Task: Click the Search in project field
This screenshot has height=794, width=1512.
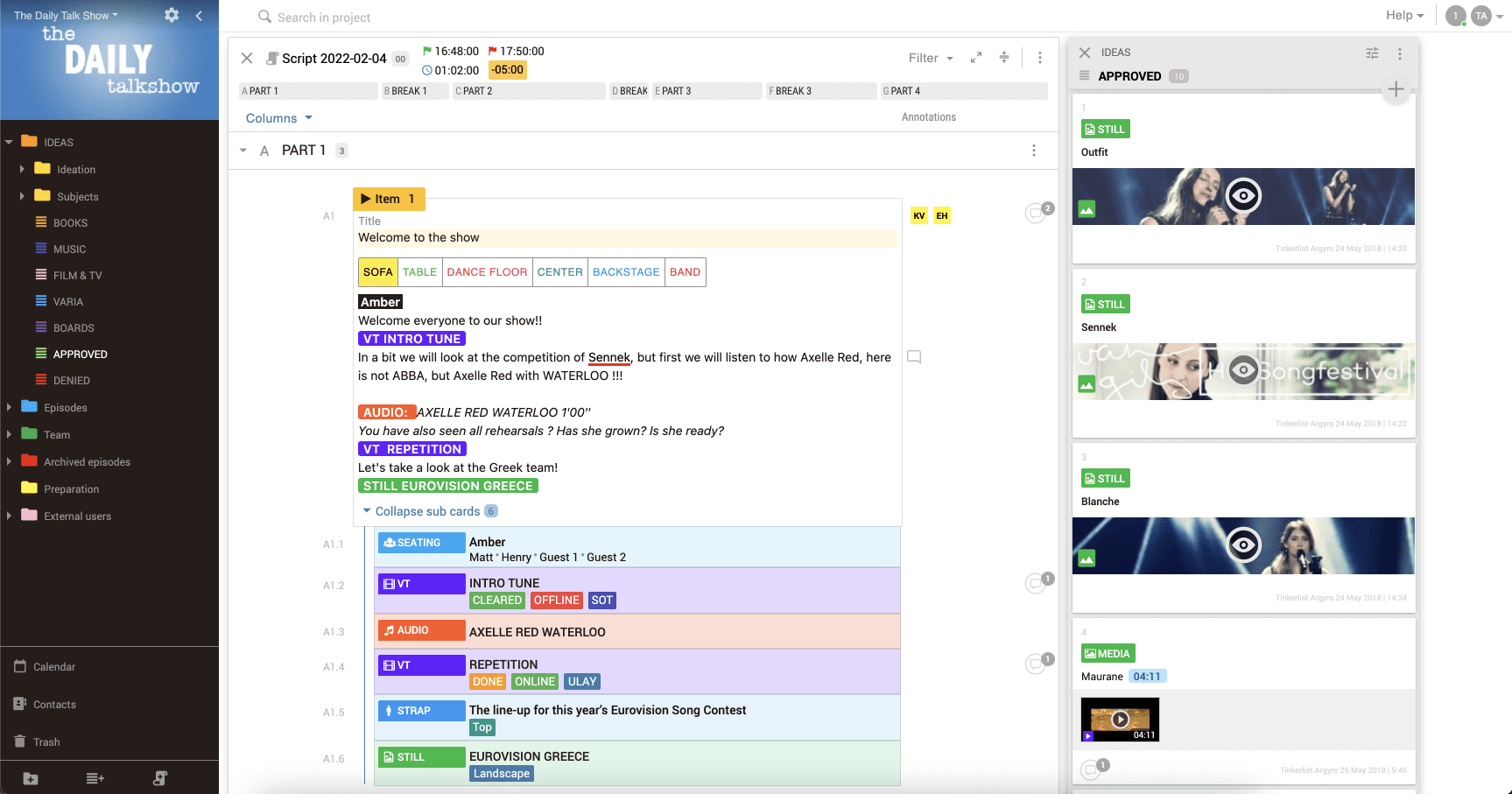Action: [x=324, y=18]
